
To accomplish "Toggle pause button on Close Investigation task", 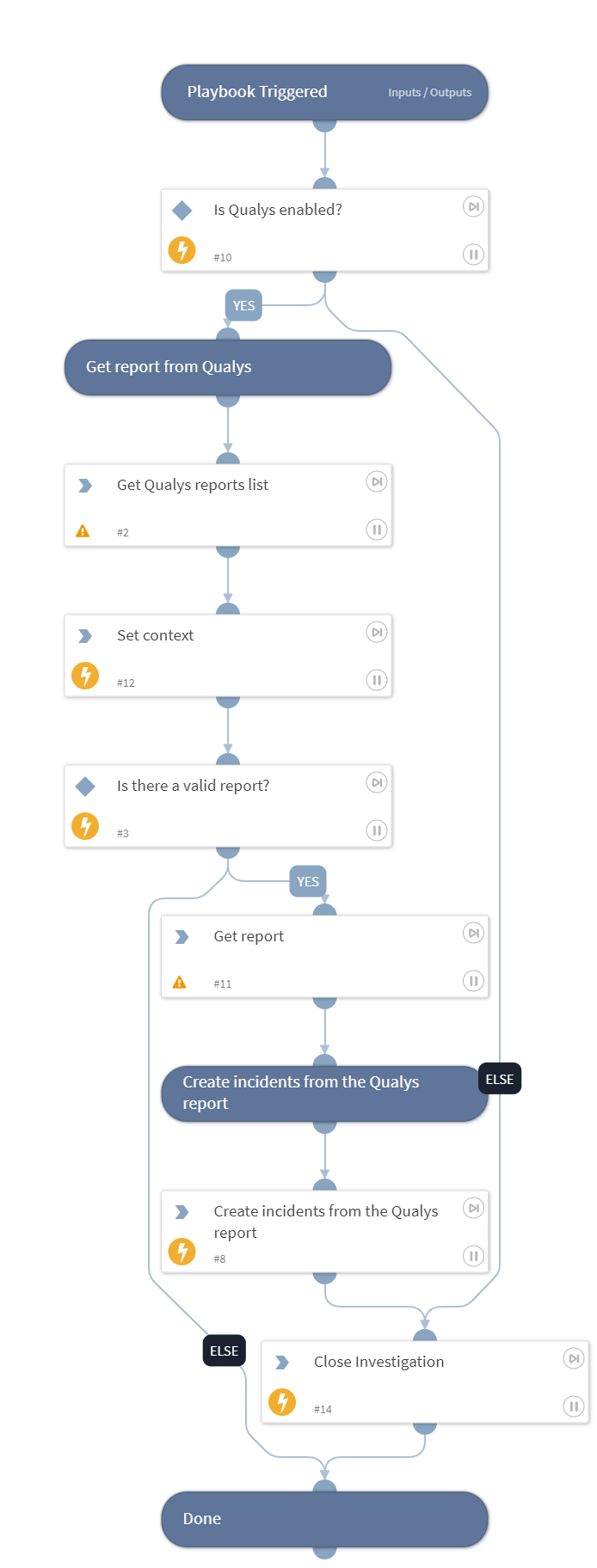I will 573,1406.
